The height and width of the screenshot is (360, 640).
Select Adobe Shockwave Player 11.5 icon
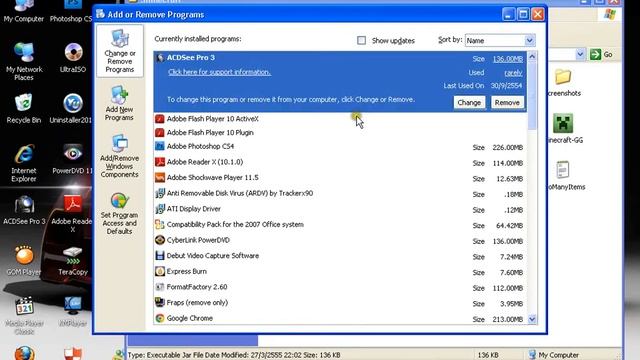[160, 178]
